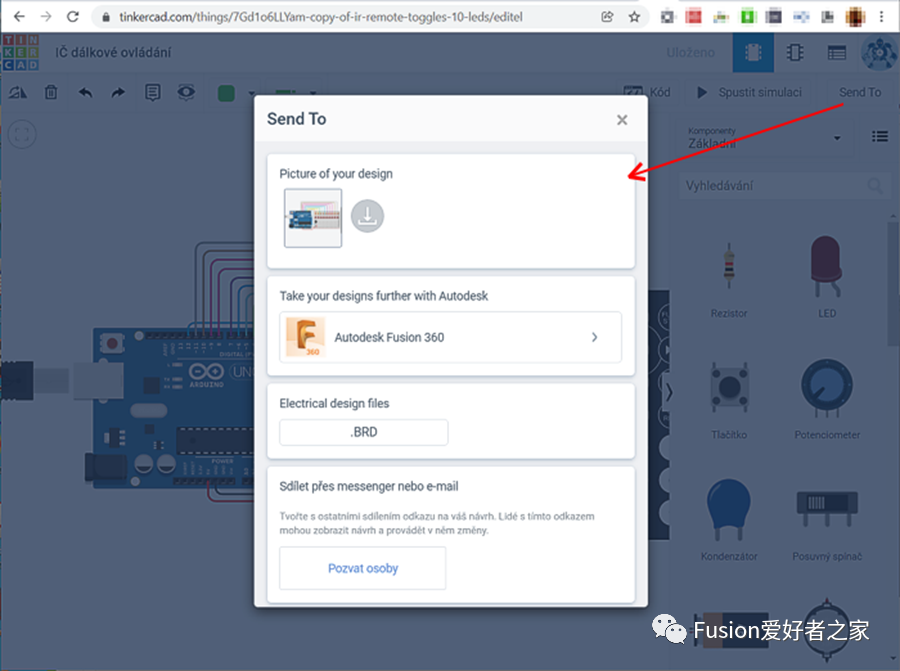Expand the Autodesk Fusion 360 chevron

595,338
